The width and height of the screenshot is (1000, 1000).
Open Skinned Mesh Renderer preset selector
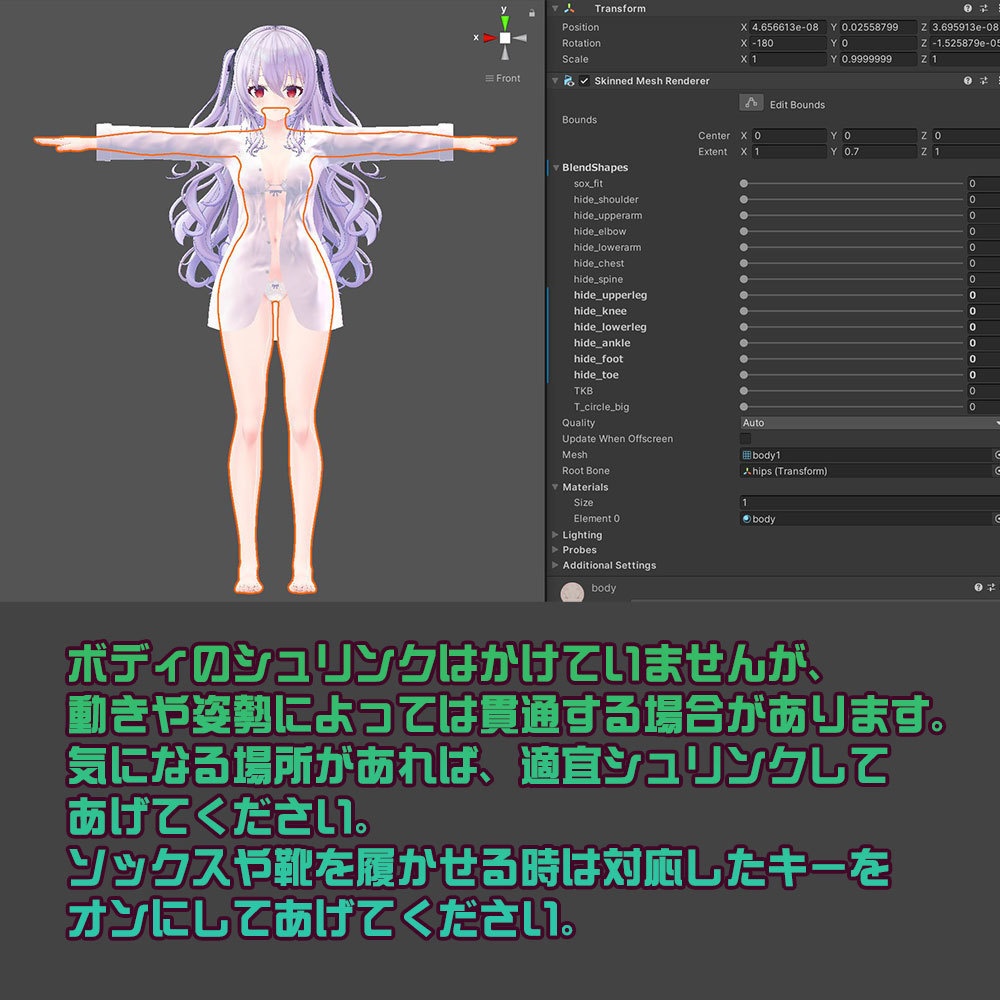983,80
